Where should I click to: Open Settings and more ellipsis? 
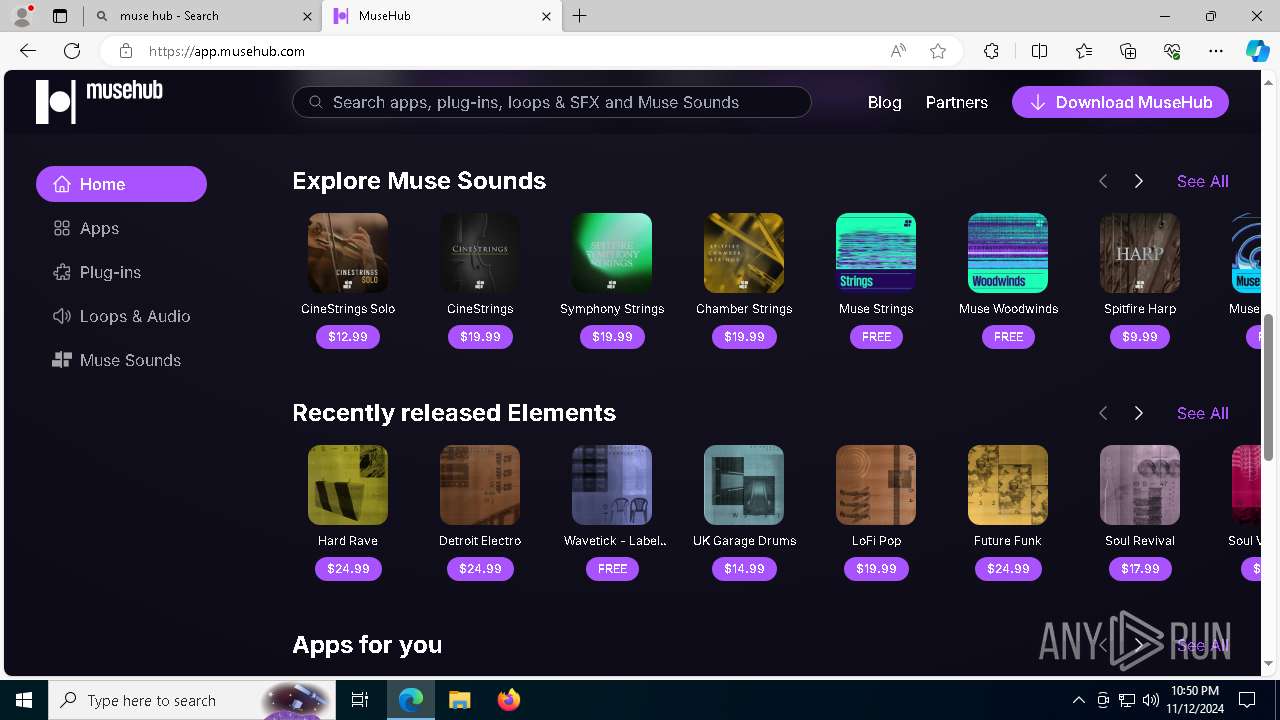point(1216,51)
